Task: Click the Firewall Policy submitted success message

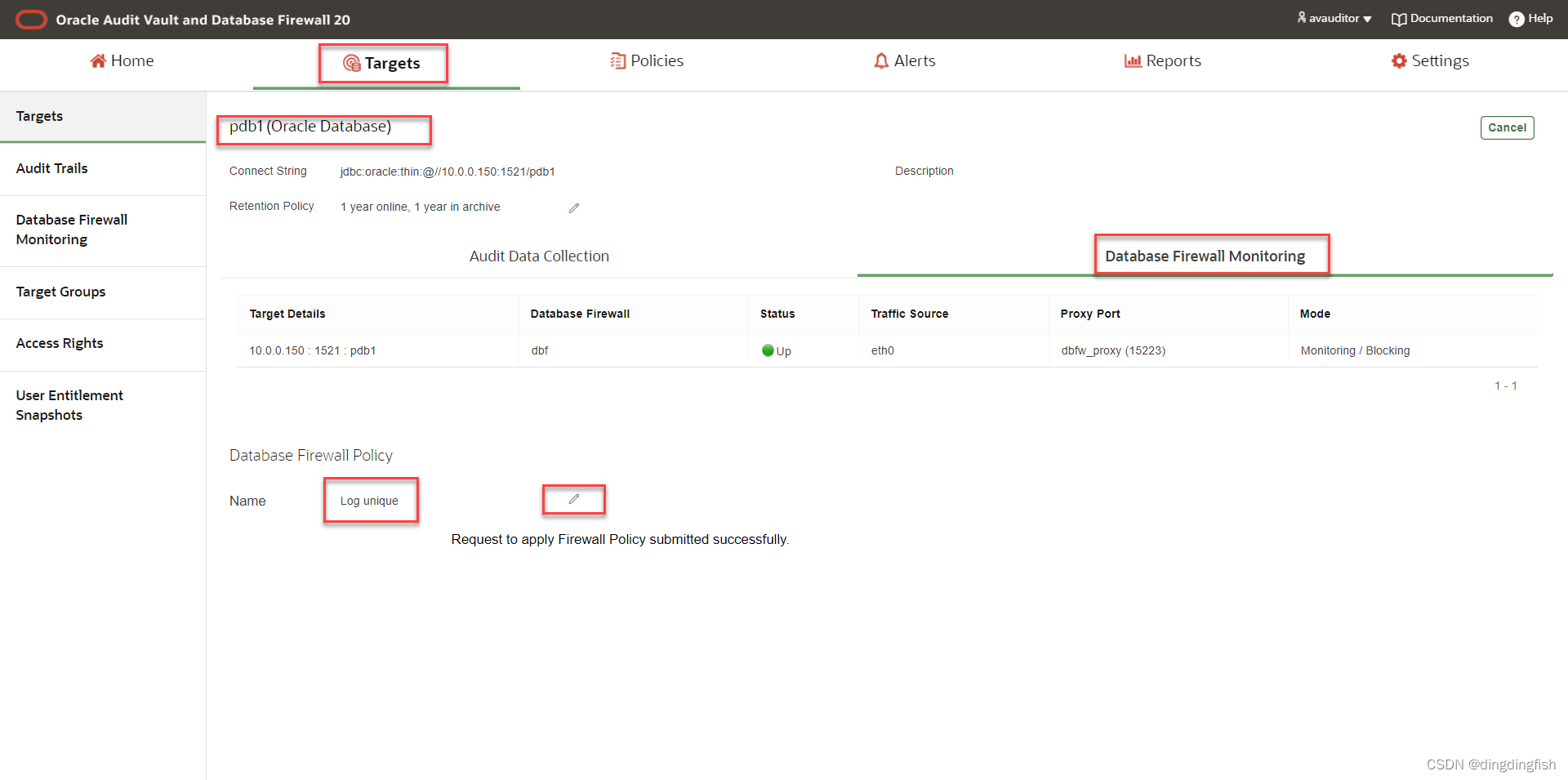Action: (x=620, y=539)
